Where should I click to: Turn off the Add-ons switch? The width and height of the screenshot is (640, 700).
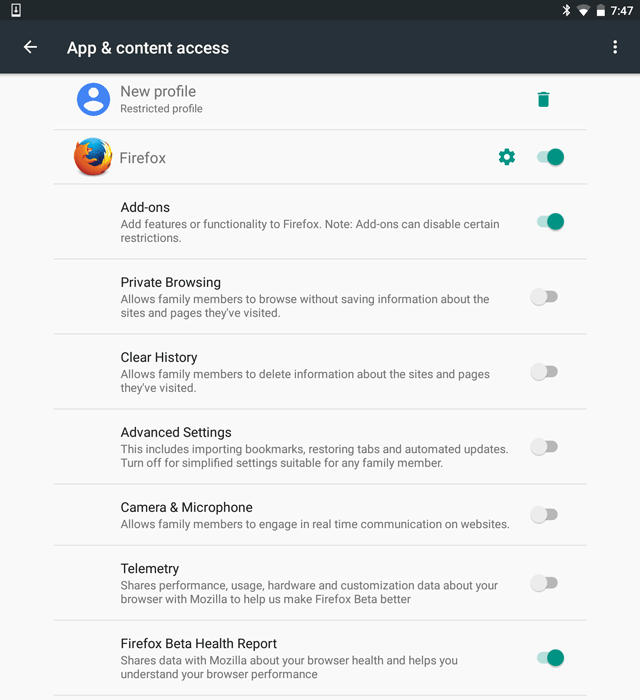[550, 221]
